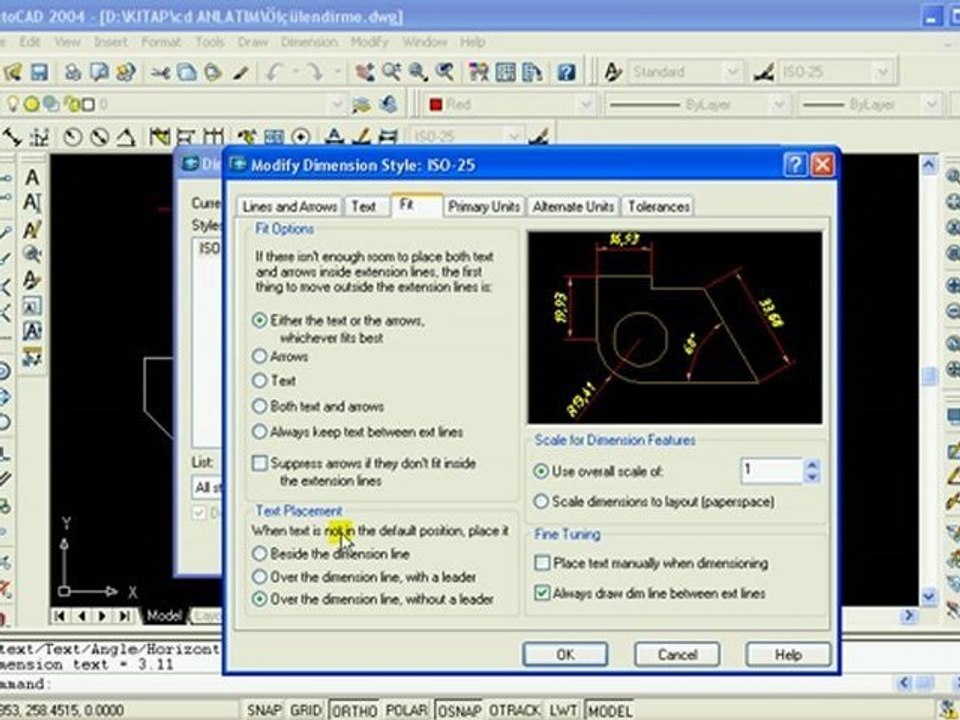Click the Plot print icon

(x=73, y=72)
